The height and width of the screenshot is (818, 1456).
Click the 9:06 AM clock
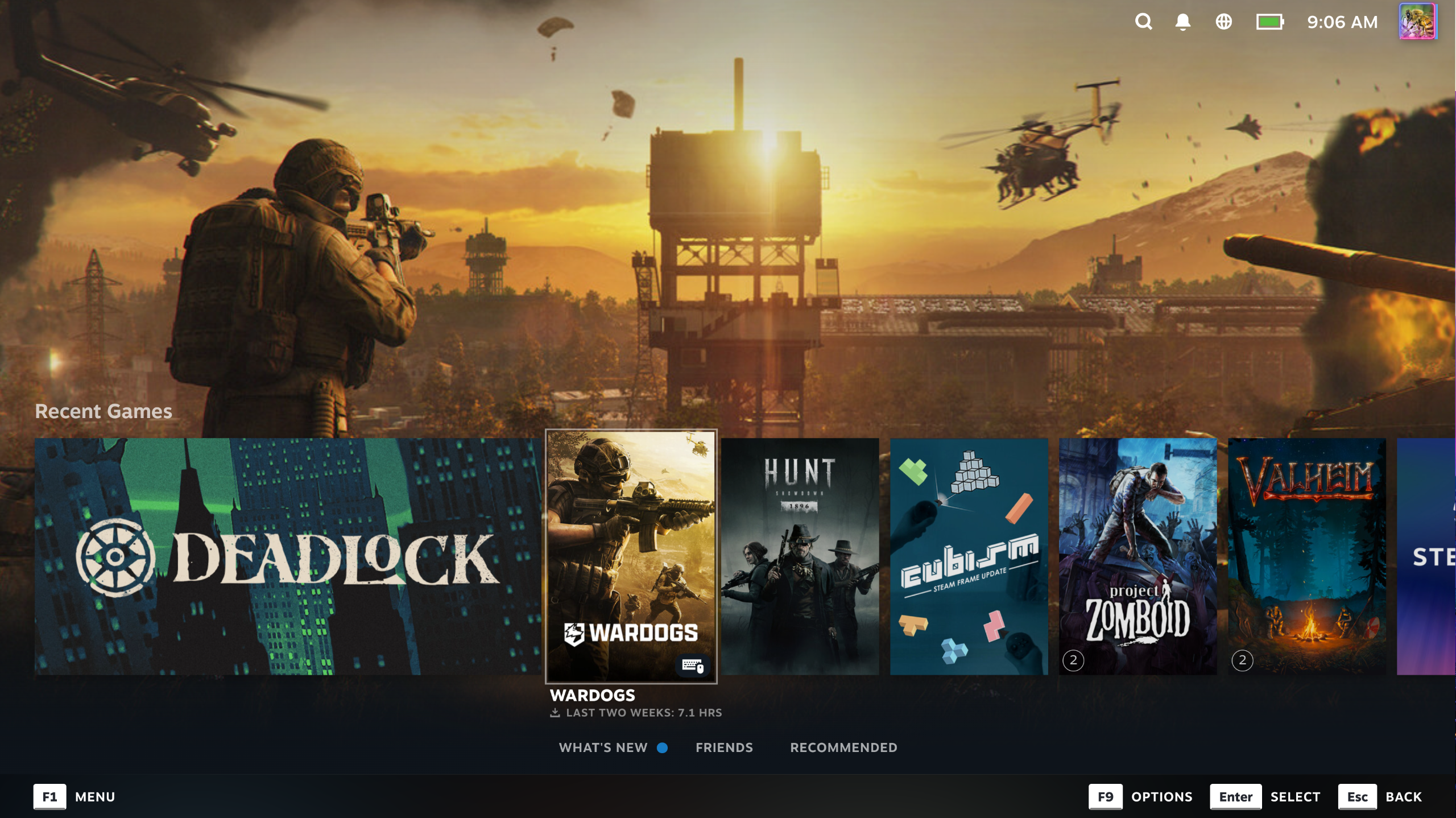point(1342,22)
